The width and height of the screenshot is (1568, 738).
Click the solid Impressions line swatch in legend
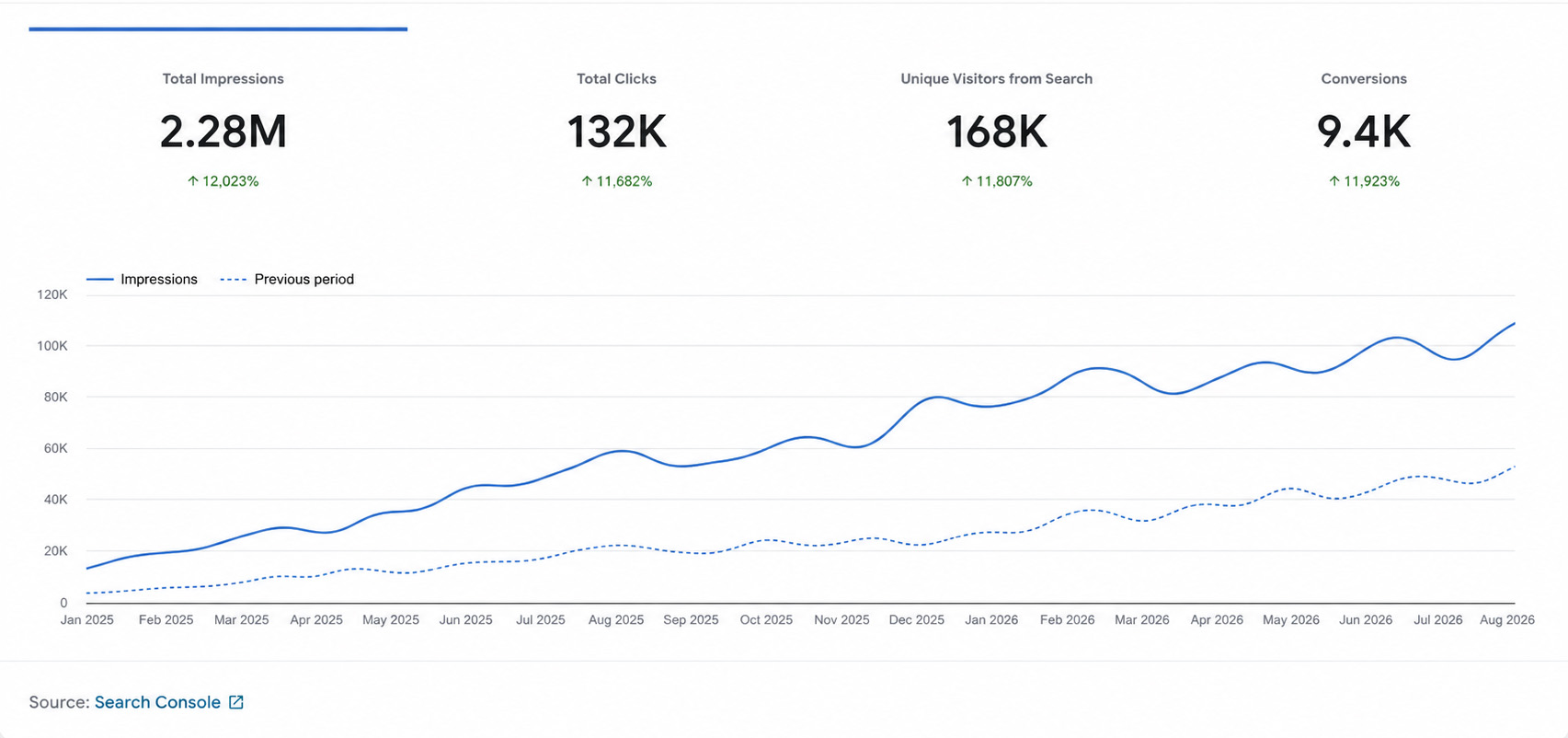pyautogui.click(x=99, y=279)
